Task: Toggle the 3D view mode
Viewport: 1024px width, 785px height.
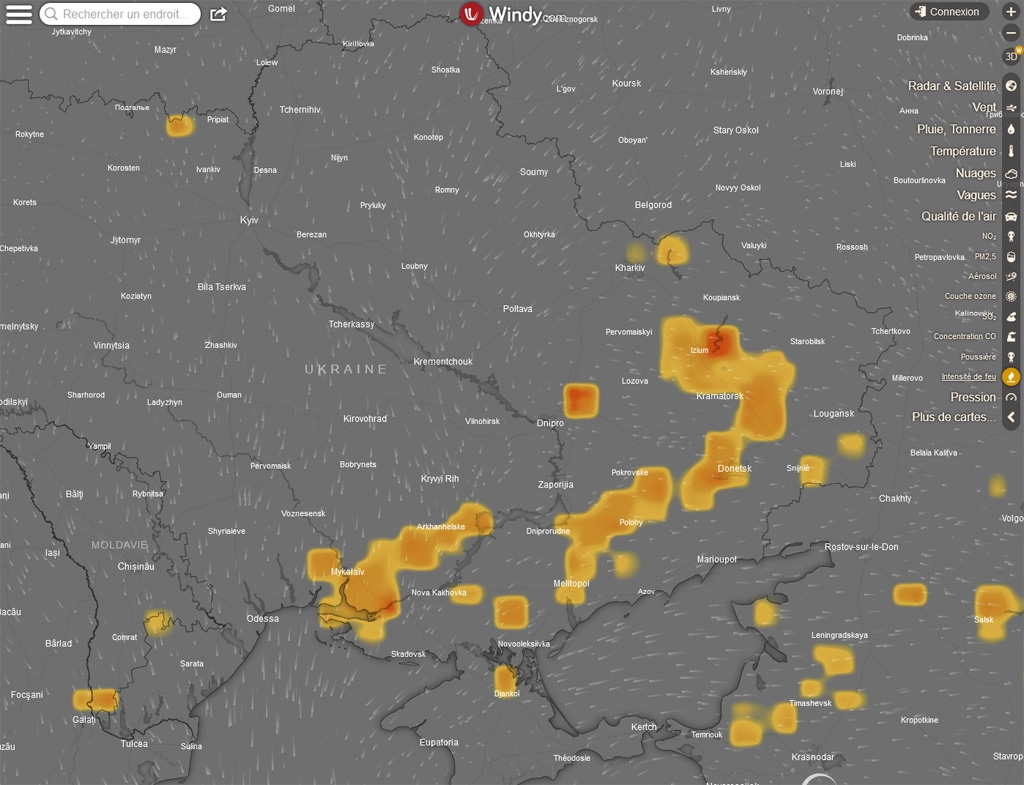Action: pyautogui.click(x=1011, y=56)
